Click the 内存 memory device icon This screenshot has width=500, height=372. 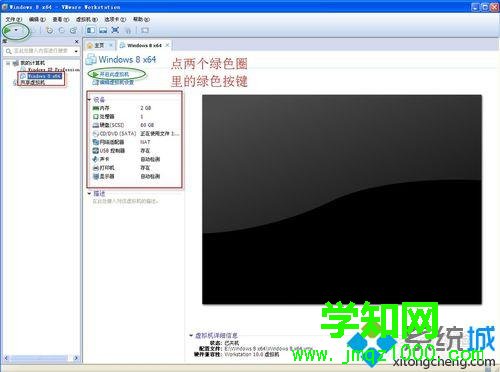click(x=96, y=108)
